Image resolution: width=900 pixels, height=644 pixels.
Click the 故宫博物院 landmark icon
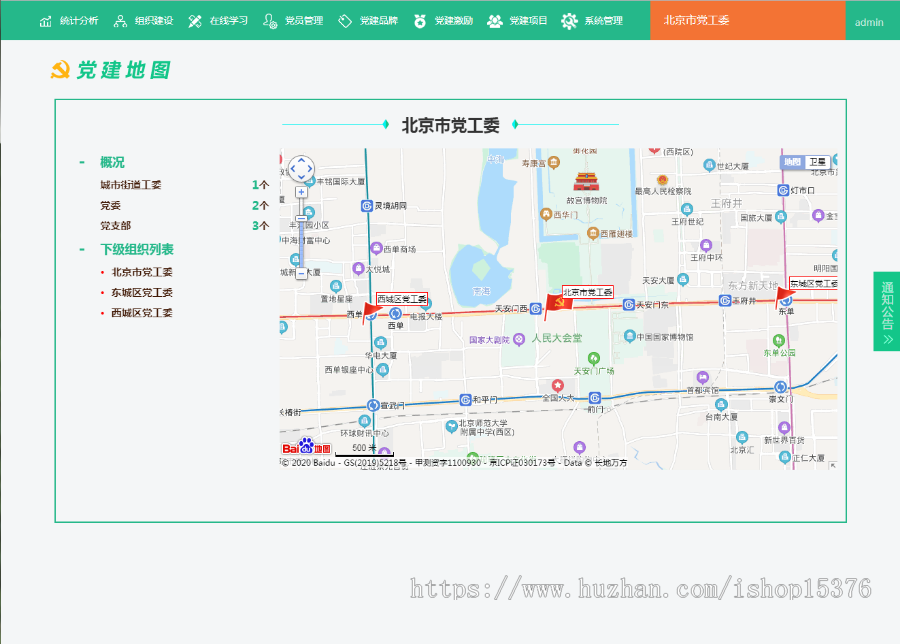click(x=587, y=181)
